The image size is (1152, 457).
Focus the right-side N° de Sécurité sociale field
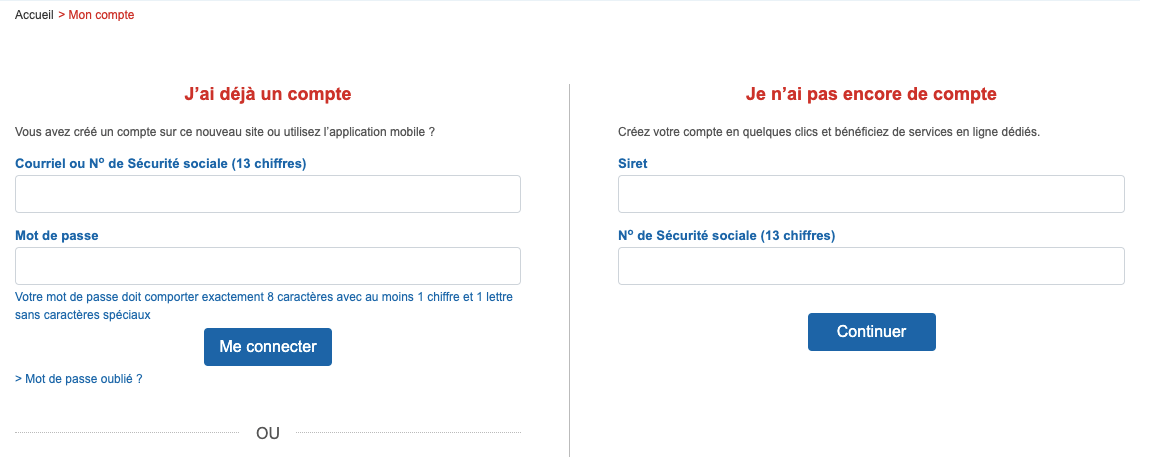871,266
